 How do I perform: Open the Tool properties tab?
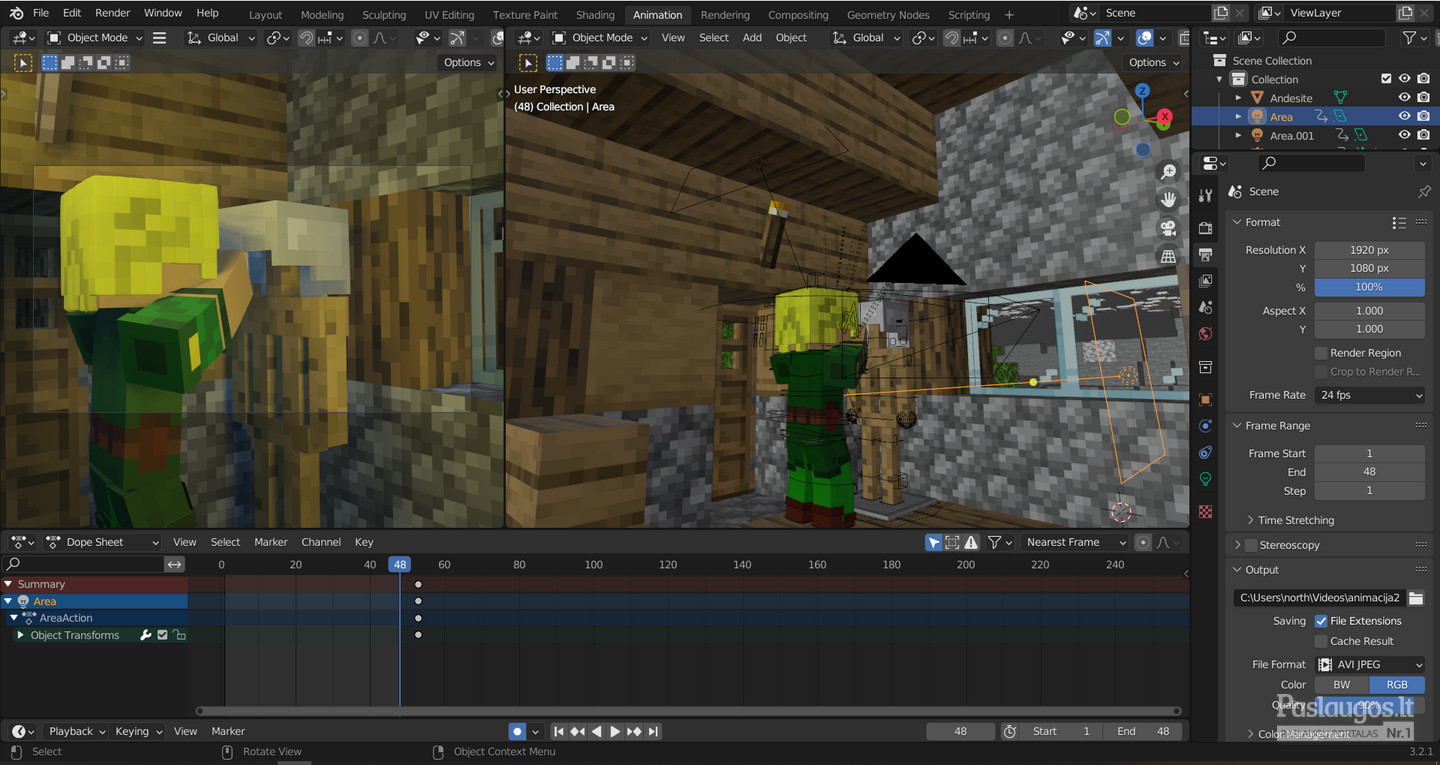(1206, 195)
